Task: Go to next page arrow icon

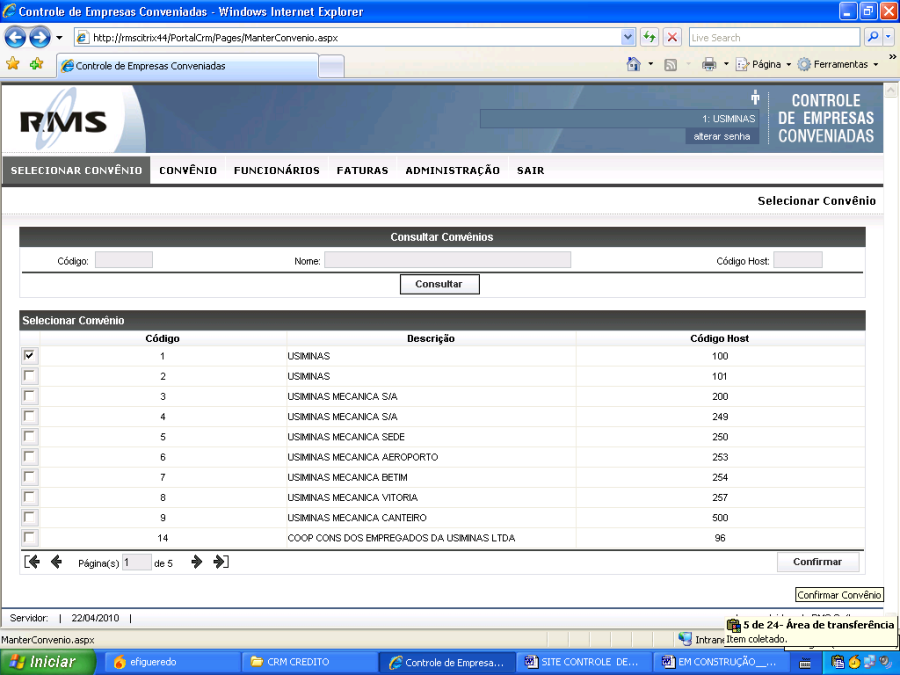Action: pyautogui.click(x=196, y=562)
